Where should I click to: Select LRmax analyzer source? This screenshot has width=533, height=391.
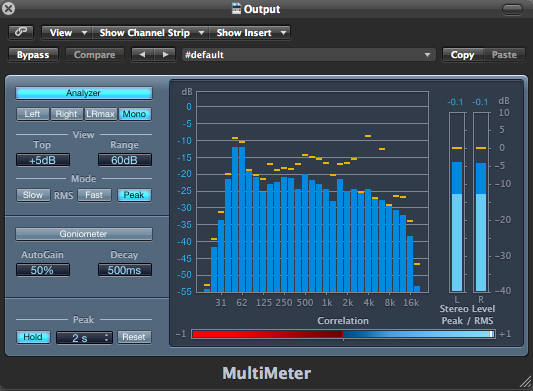tap(100, 114)
